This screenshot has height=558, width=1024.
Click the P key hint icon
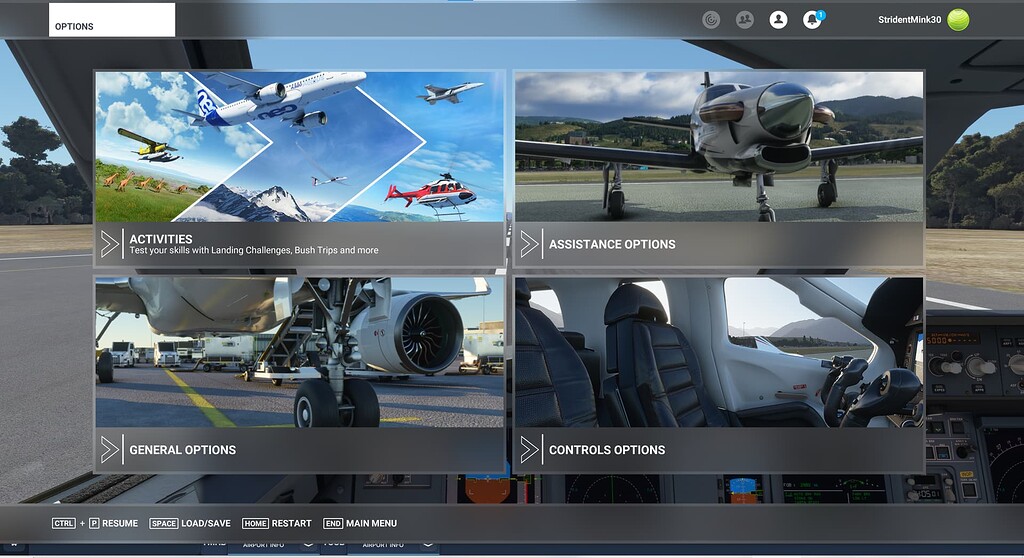point(94,523)
